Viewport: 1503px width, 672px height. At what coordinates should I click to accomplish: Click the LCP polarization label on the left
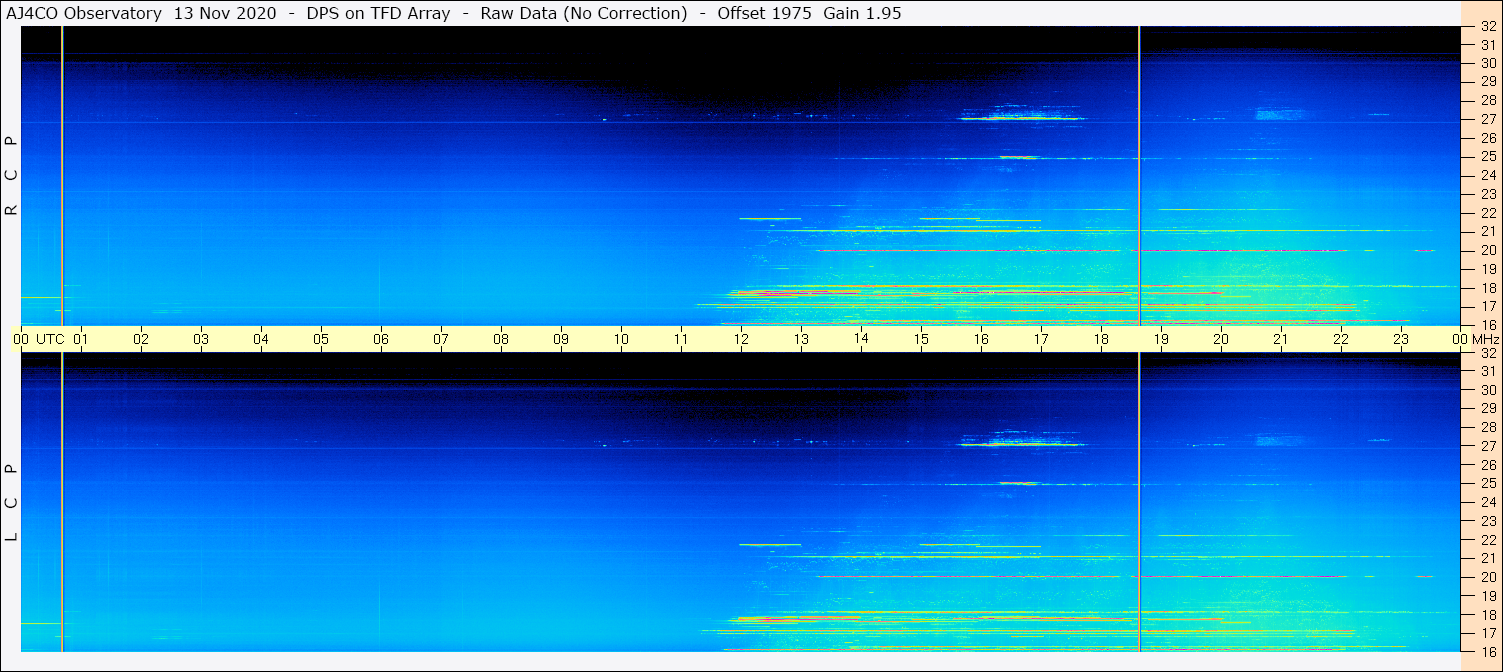coord(11,502)
